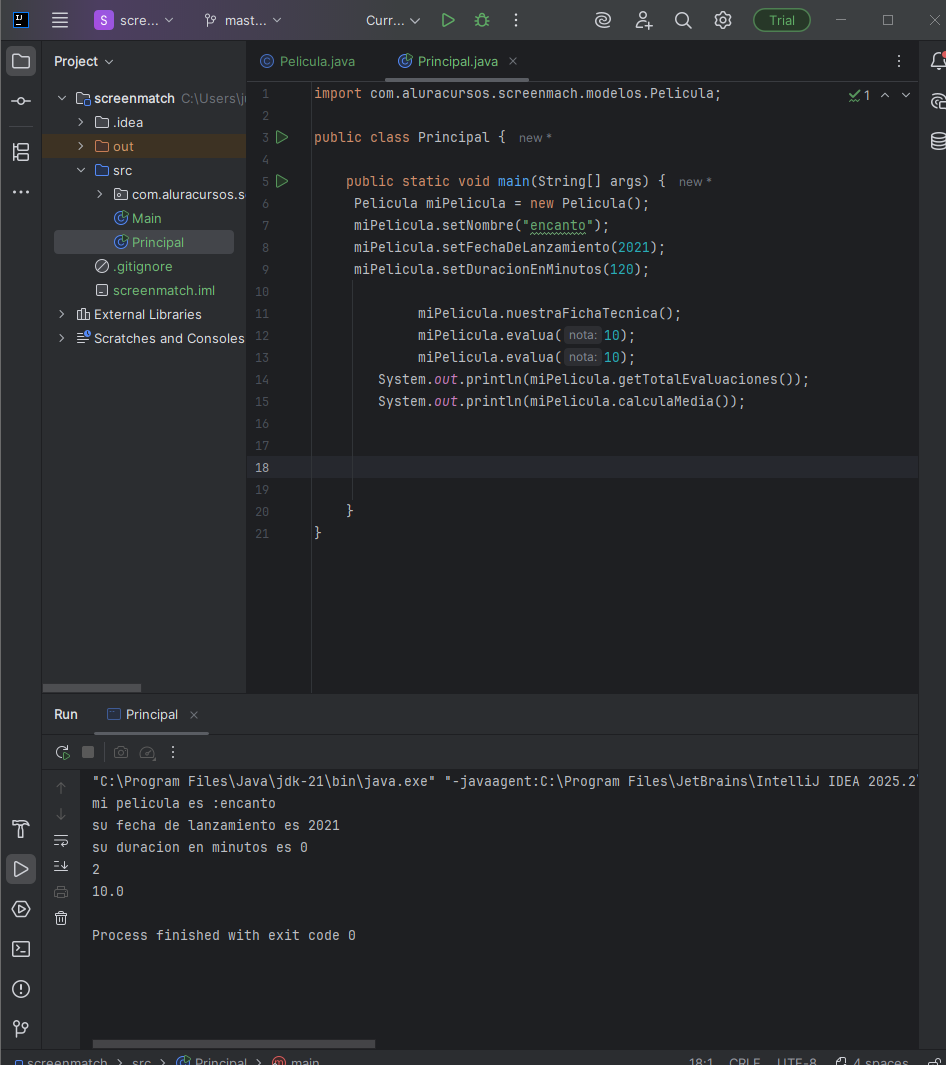Select Principal in the project tree

point(144,242)
